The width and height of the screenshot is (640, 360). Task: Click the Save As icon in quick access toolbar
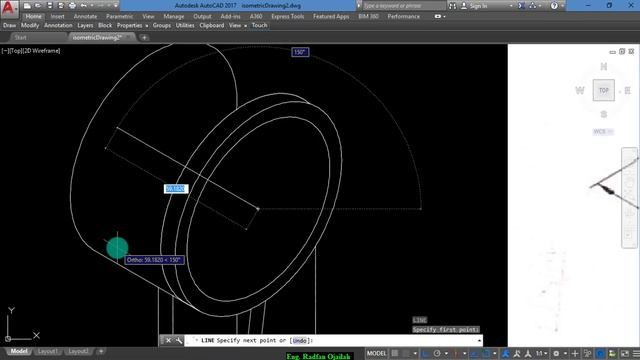[x=61, y=6]
